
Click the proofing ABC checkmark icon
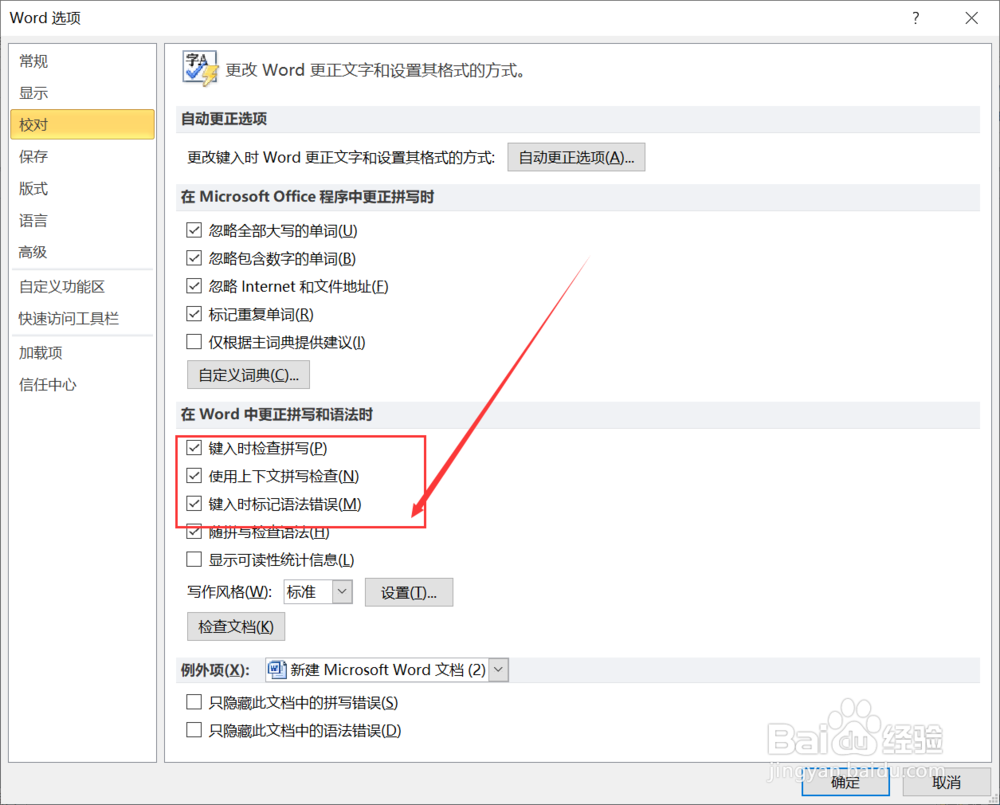click(x=200, y=68)
